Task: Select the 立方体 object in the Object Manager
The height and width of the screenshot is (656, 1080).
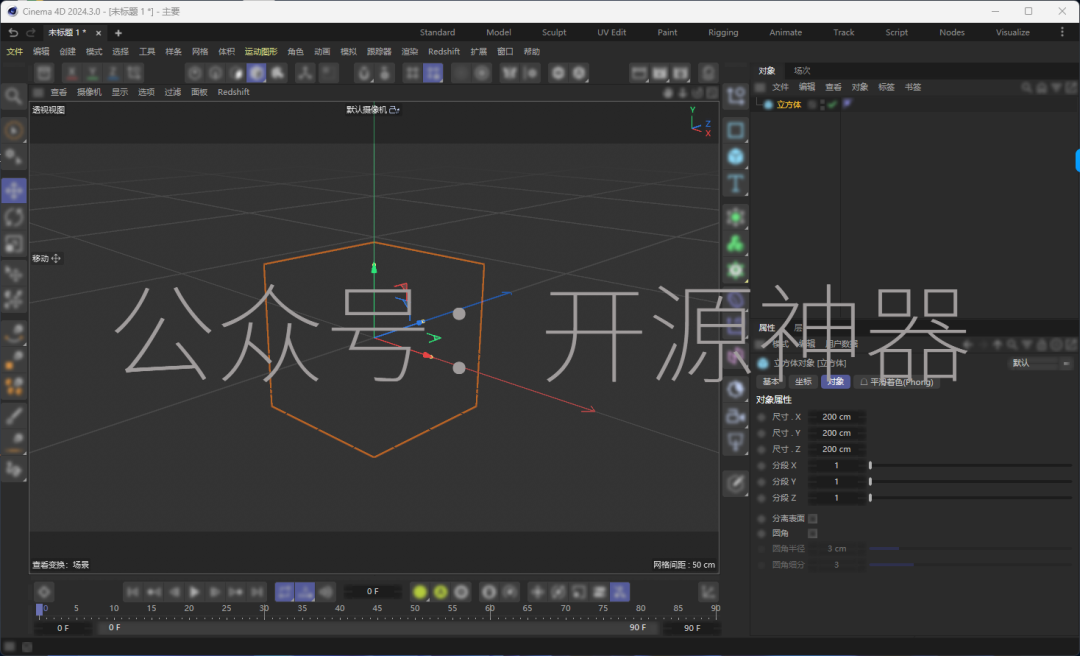Action: 789,105
